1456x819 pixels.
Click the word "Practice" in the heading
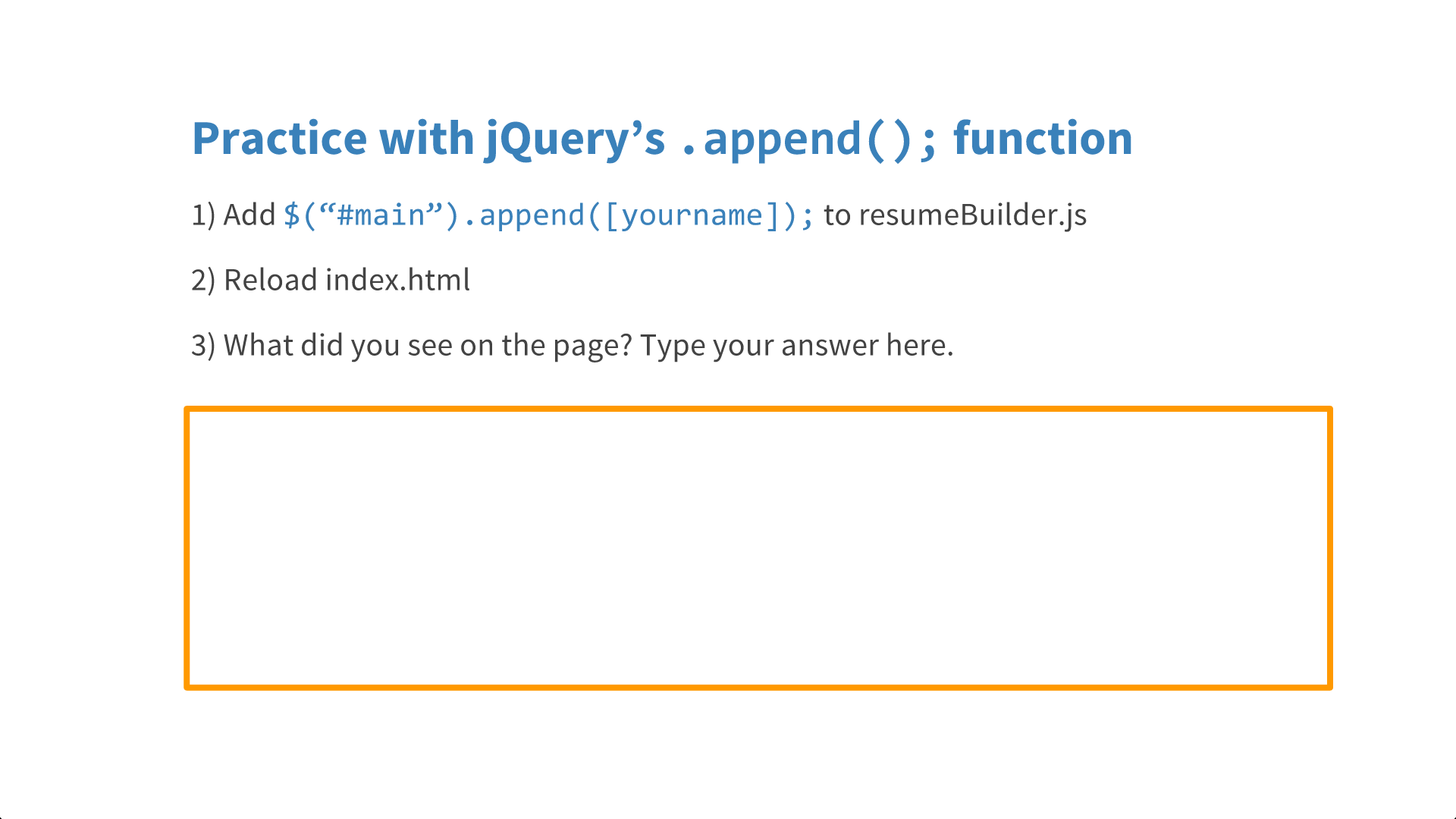(279, 139)
